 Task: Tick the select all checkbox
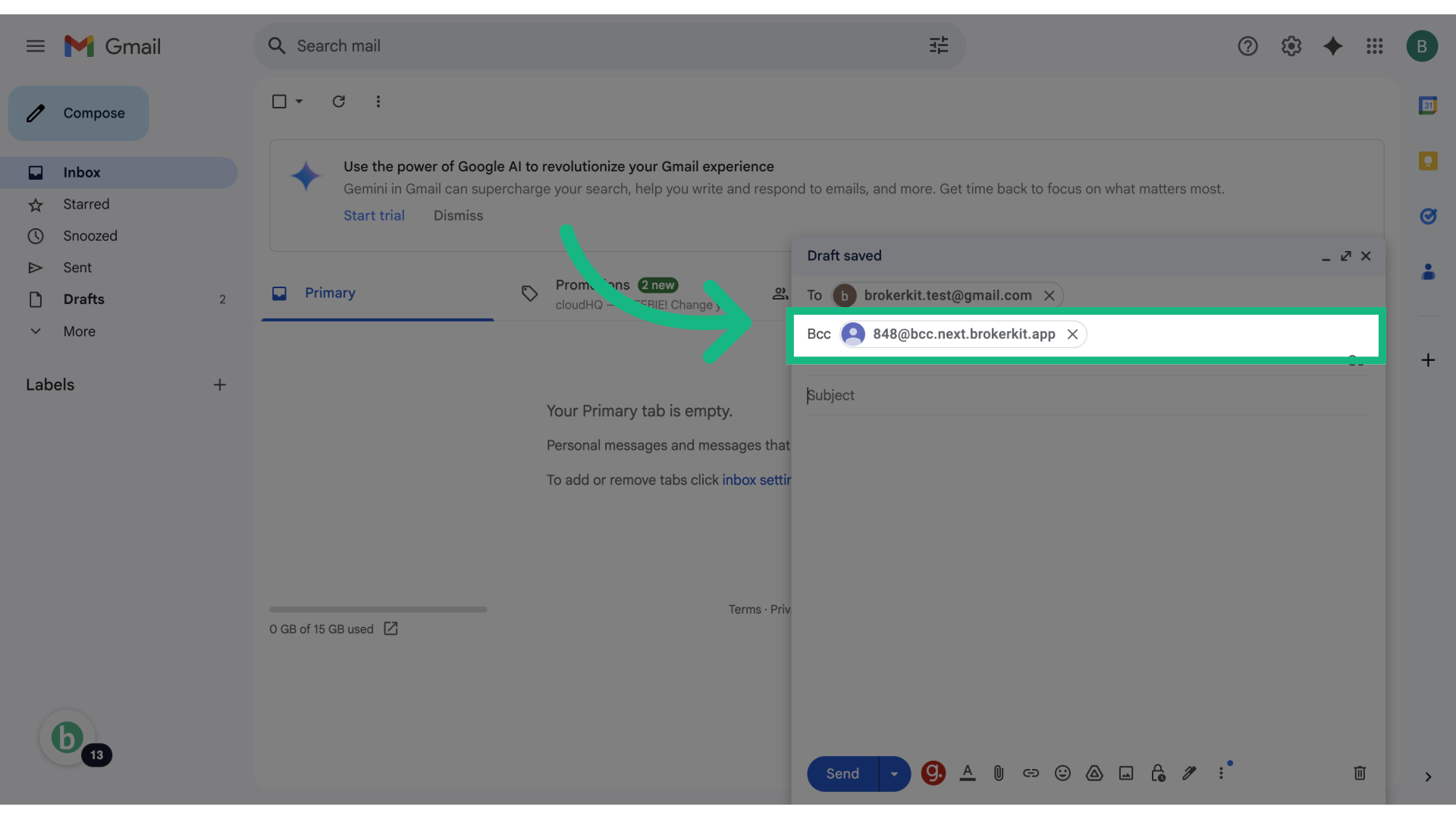coord(279,102)
